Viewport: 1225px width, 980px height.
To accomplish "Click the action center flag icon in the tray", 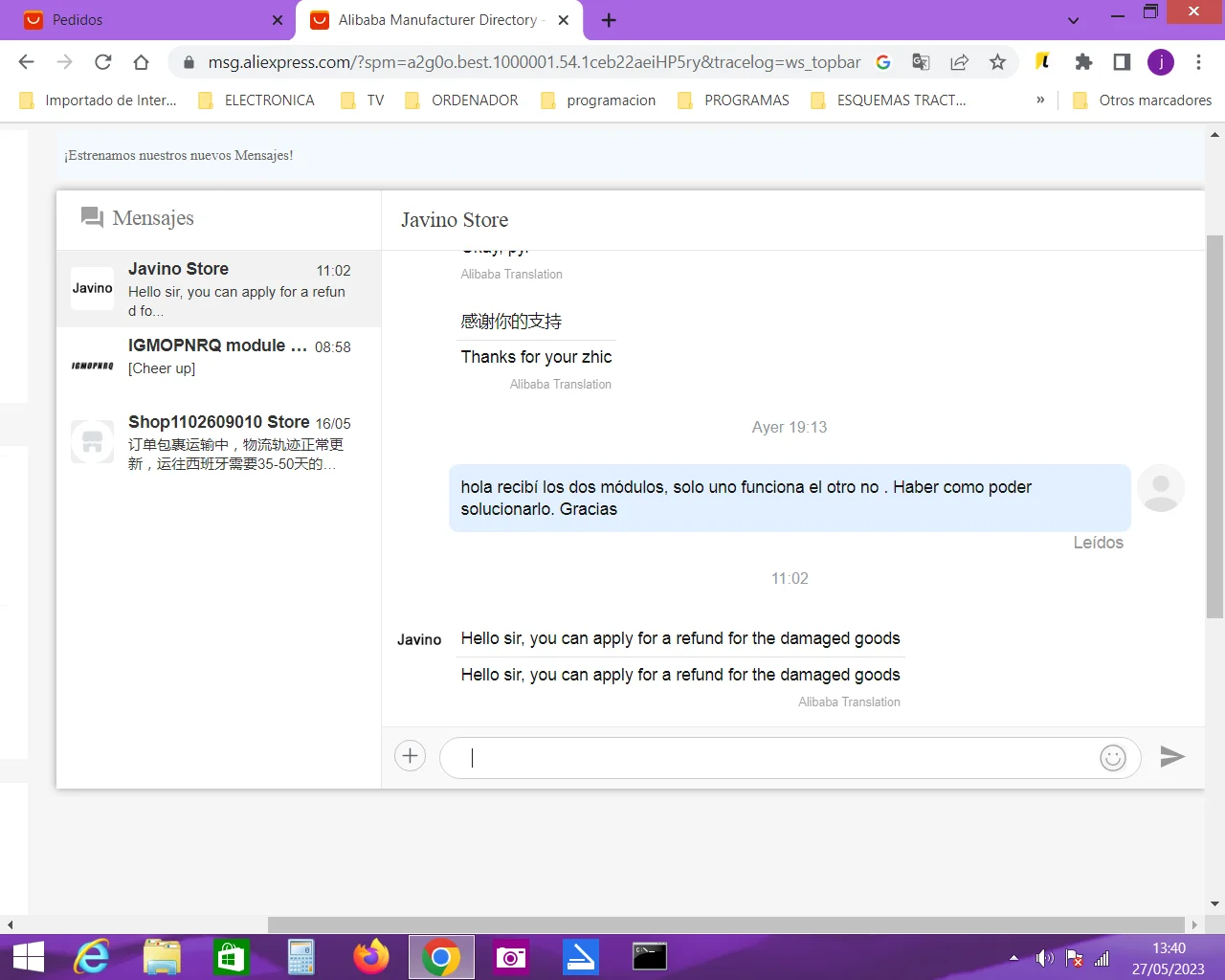I will pos(1074,958).
